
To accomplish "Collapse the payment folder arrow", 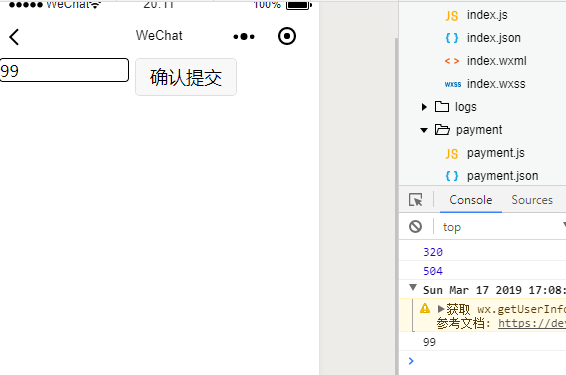I will coord(424,130).
